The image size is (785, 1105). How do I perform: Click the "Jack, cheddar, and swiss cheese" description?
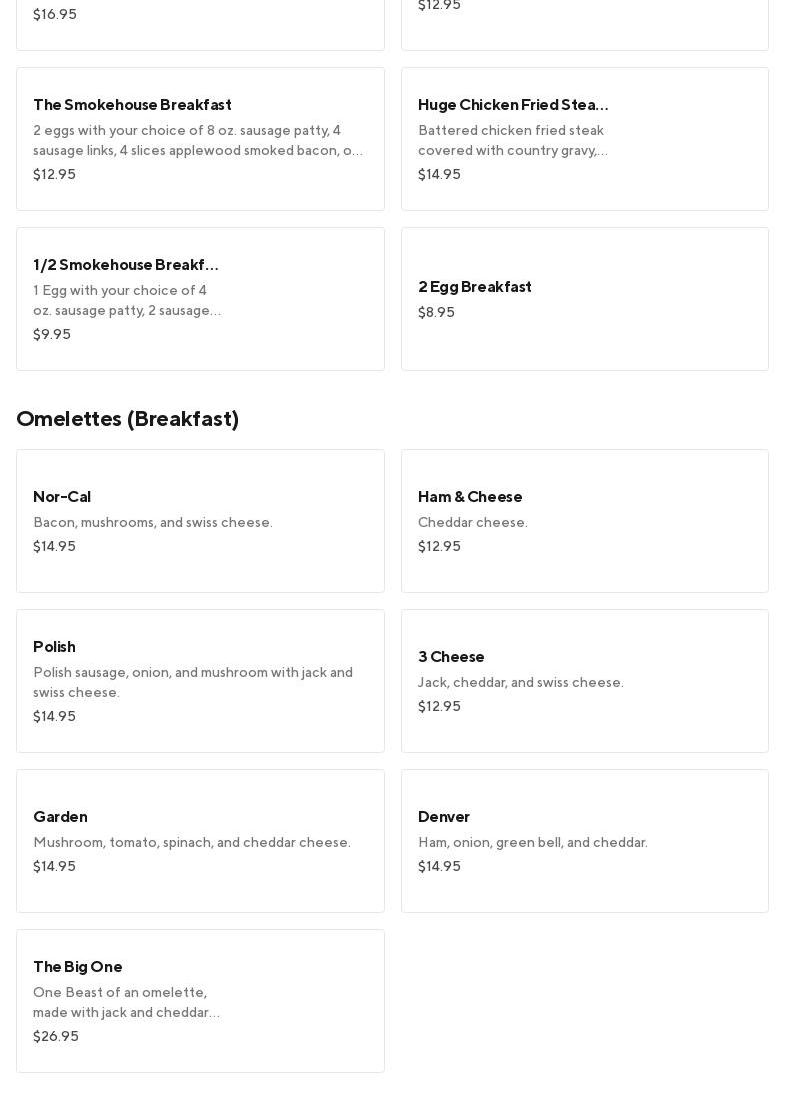coord(520,682)
